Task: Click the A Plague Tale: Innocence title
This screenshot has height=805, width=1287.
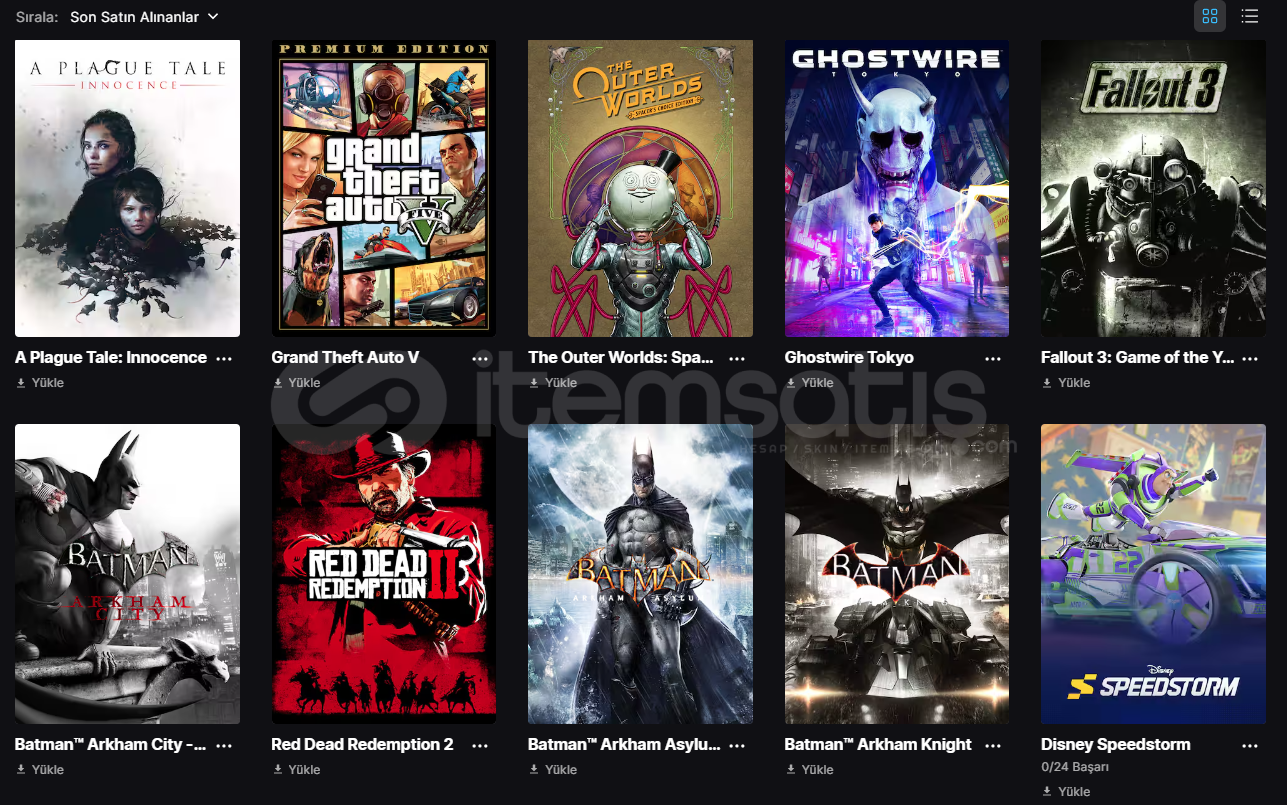Action: (x=111, y=358)
